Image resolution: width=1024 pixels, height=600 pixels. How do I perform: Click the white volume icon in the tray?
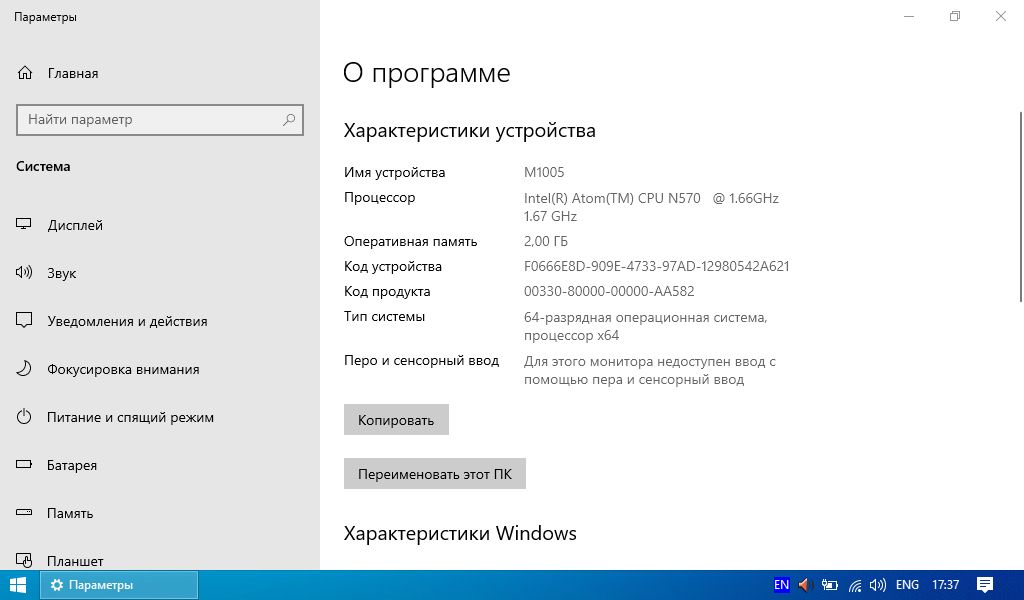click(x=878, y=585)
